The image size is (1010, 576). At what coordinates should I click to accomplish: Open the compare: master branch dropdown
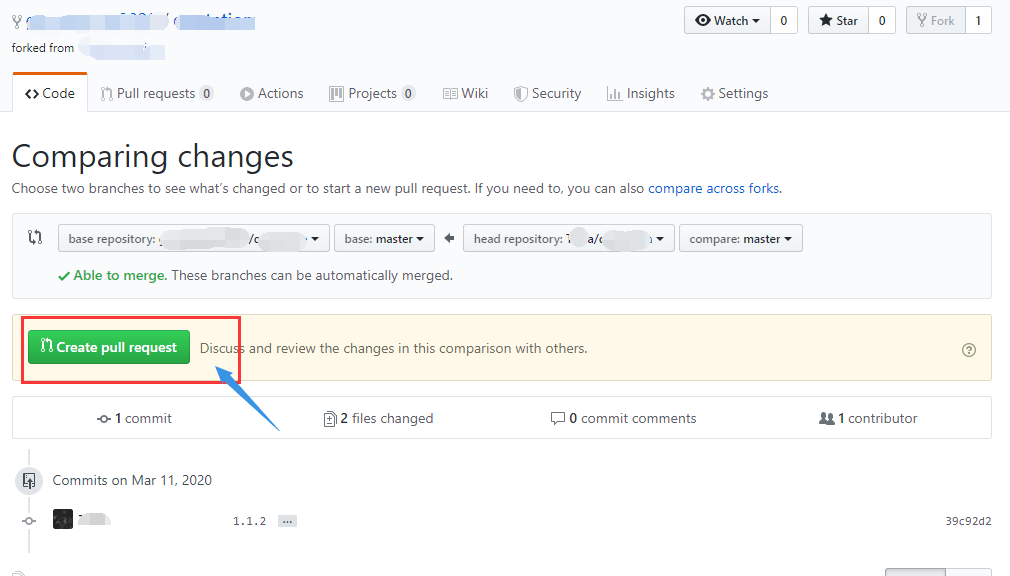point(740,239)
